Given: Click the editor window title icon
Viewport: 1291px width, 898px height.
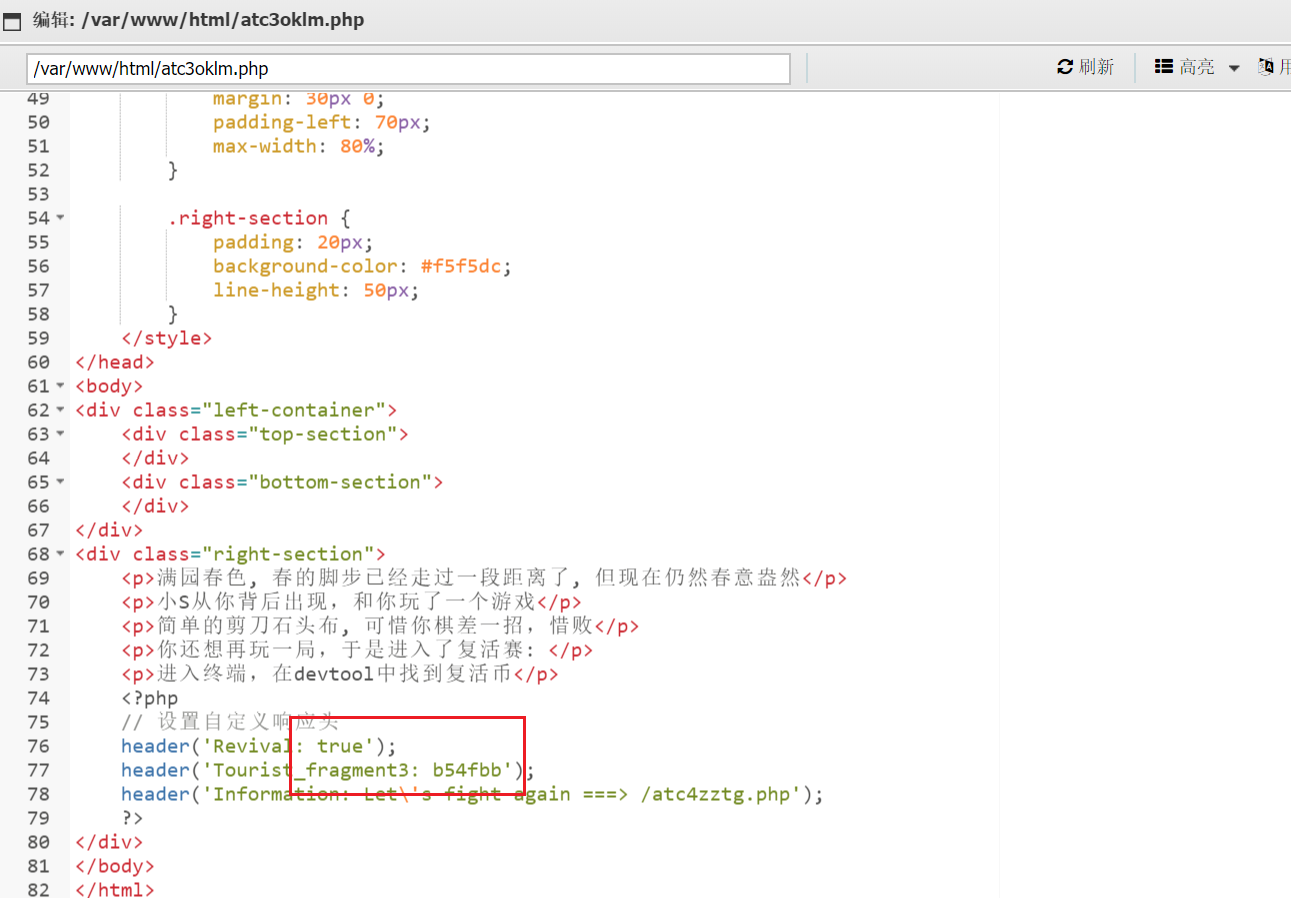Looking at the screenshot, I should pos(12,20).
